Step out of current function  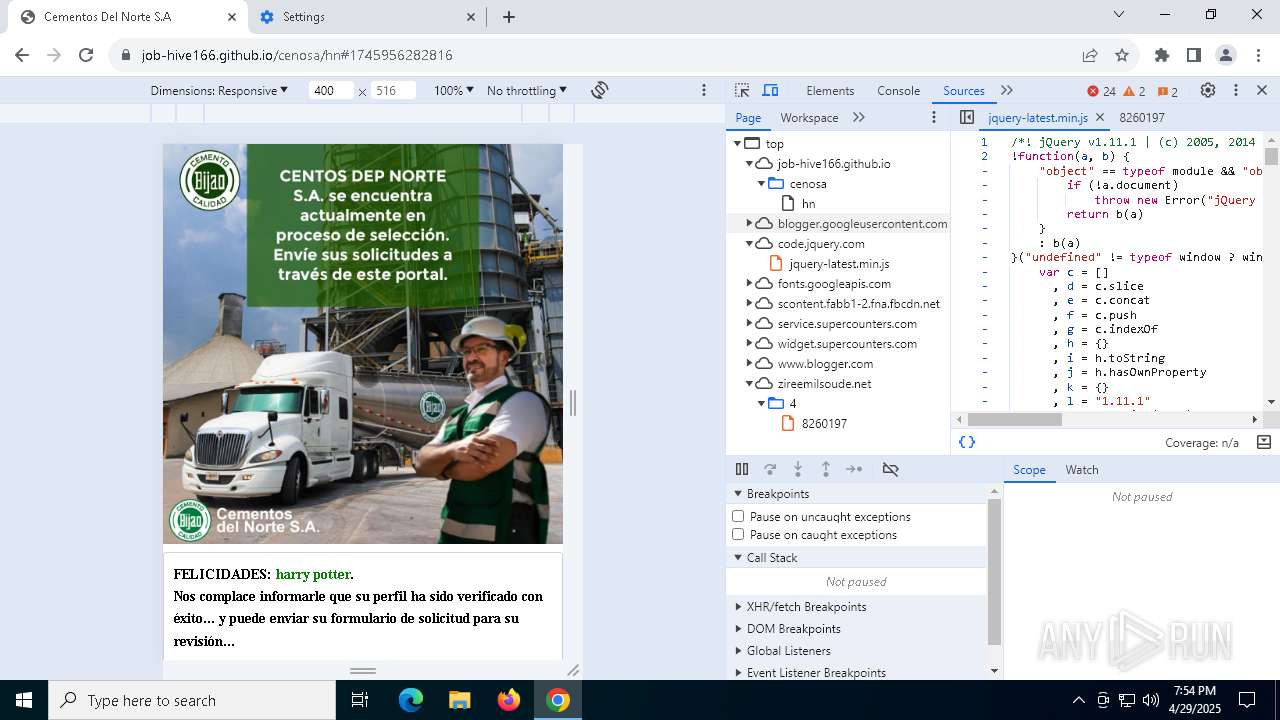(826, 469)
